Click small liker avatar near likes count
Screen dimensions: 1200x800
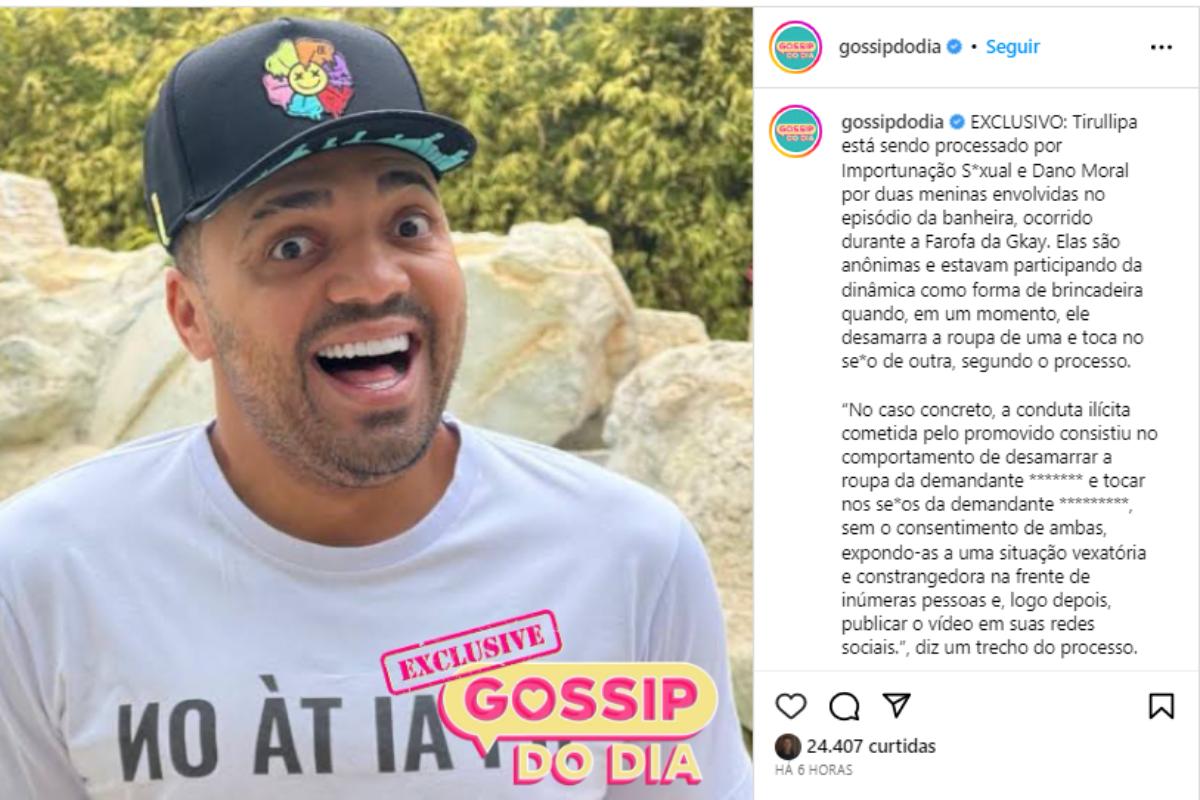(788, 746)
